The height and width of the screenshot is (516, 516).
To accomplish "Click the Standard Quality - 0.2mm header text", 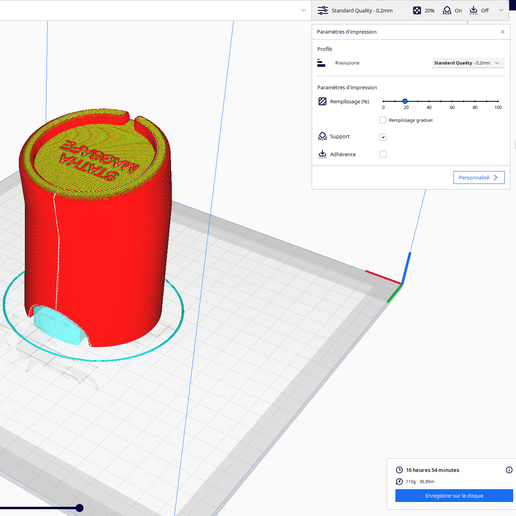I will pos(362,11).
